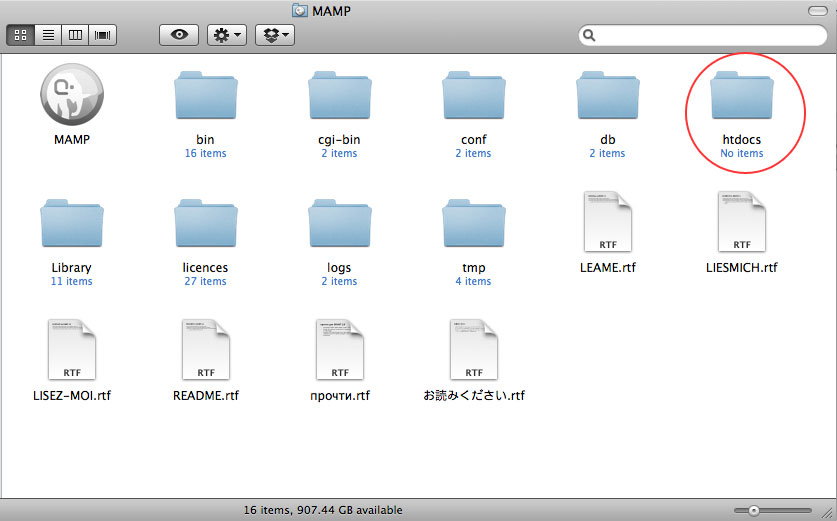Open the htdocs folder
Screen dimensions: 837x521
click(x=742, y=98)
